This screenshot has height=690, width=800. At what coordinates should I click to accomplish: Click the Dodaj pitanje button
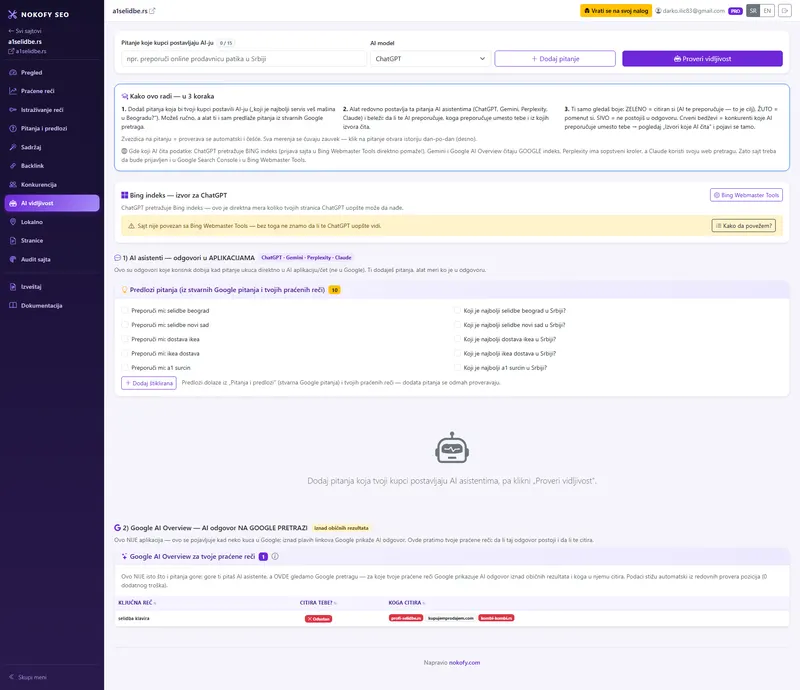tap(555, 59)
